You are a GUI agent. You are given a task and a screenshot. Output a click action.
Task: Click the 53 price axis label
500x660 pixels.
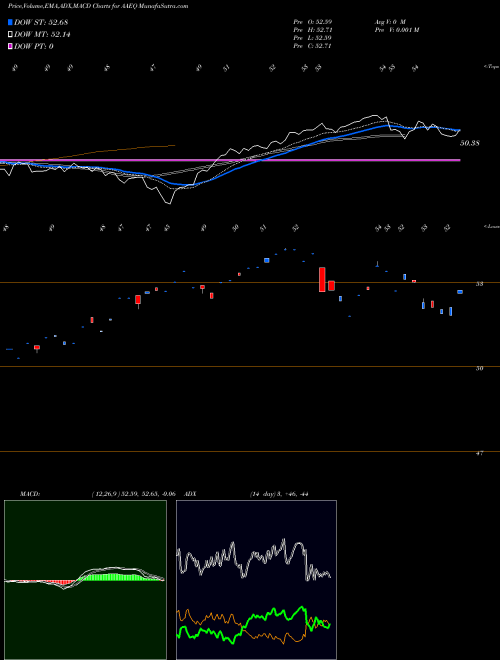point(479,284)
